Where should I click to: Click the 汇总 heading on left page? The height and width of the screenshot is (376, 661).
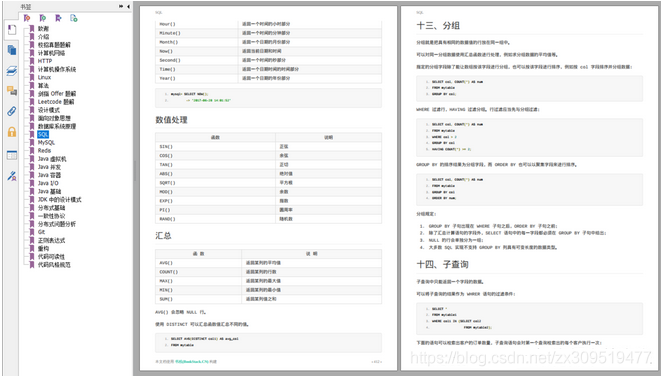163,236
